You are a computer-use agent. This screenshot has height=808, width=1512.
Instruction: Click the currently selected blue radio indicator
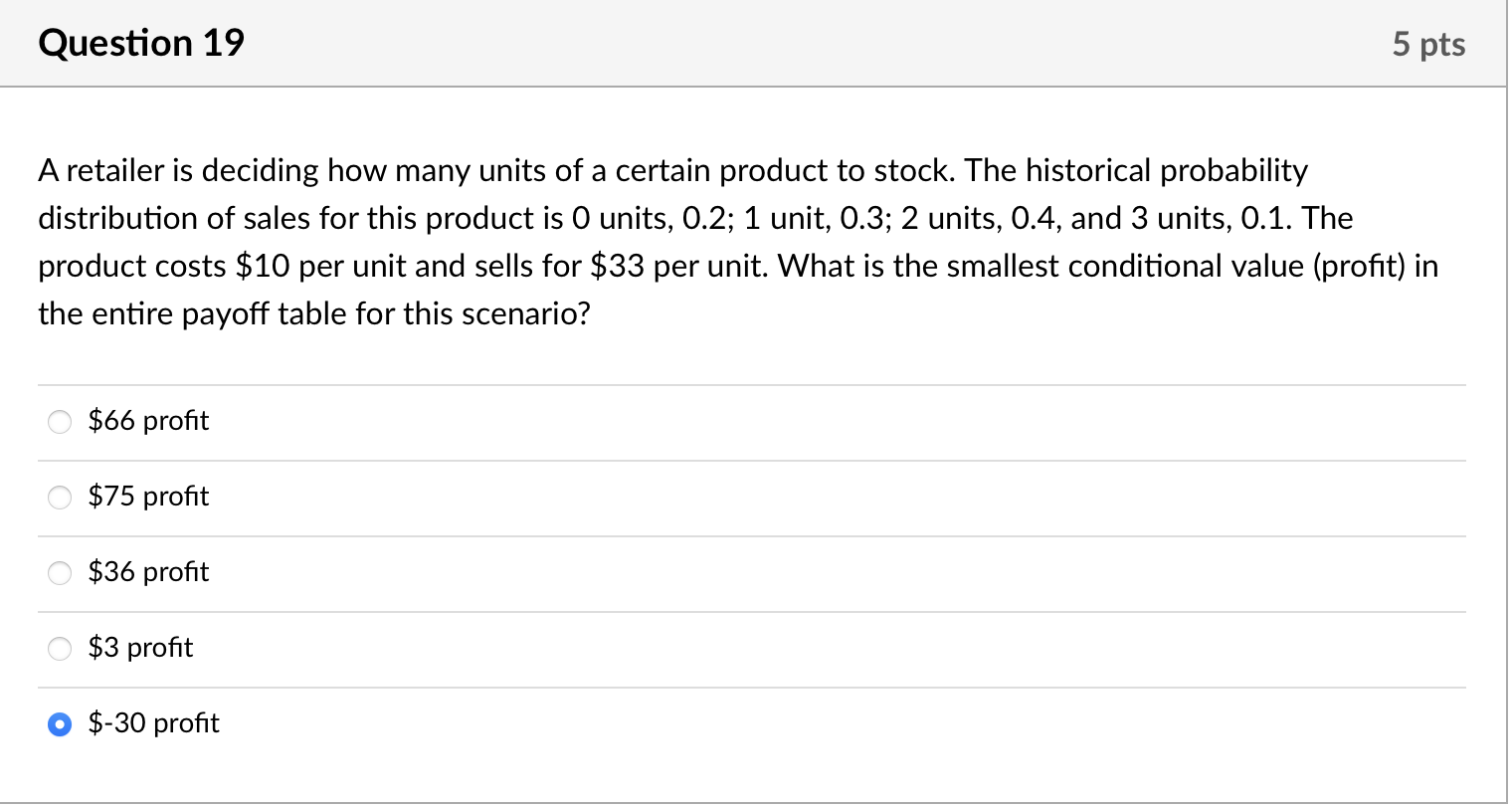coord(59,725)
